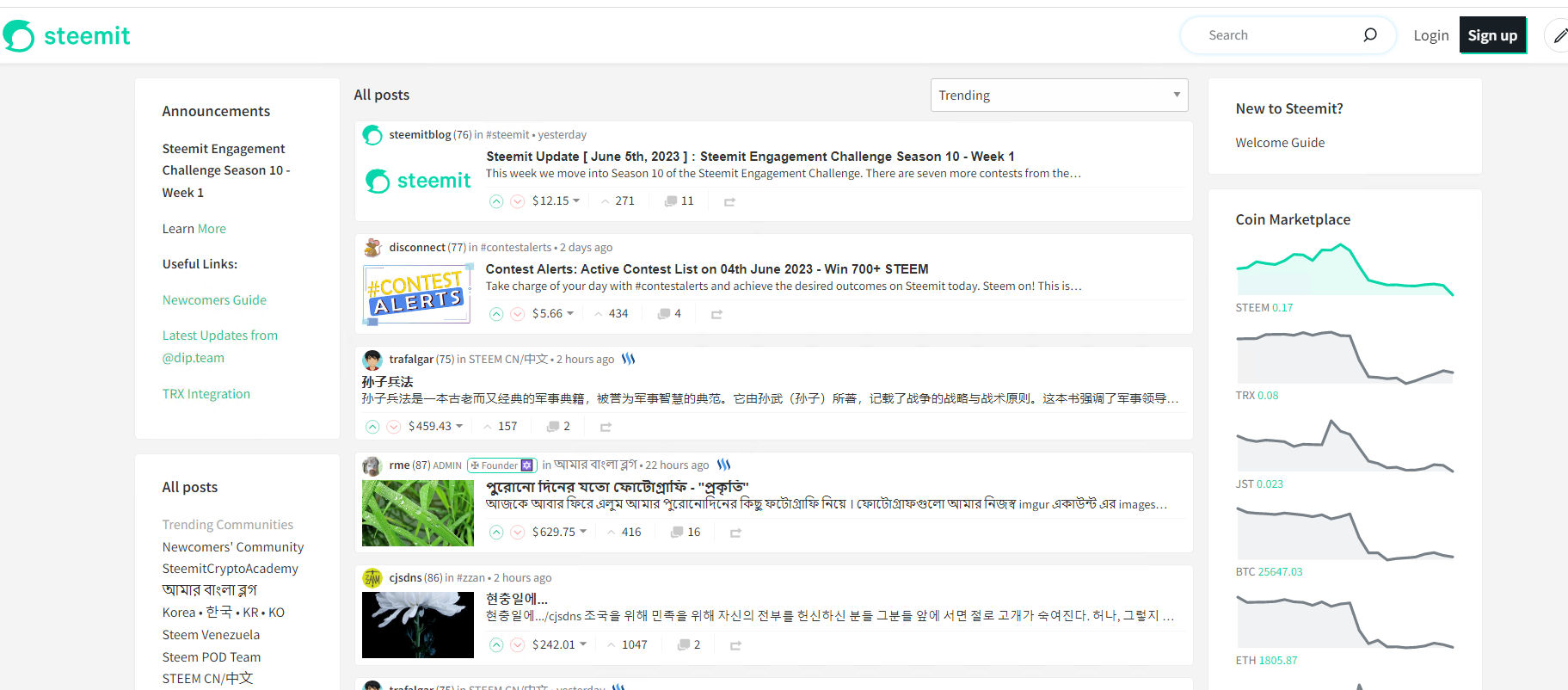Resteem the cjsdns 현충일에 post
The image size is (1568, 690).
pyautogui.click(x=735, y=645)
